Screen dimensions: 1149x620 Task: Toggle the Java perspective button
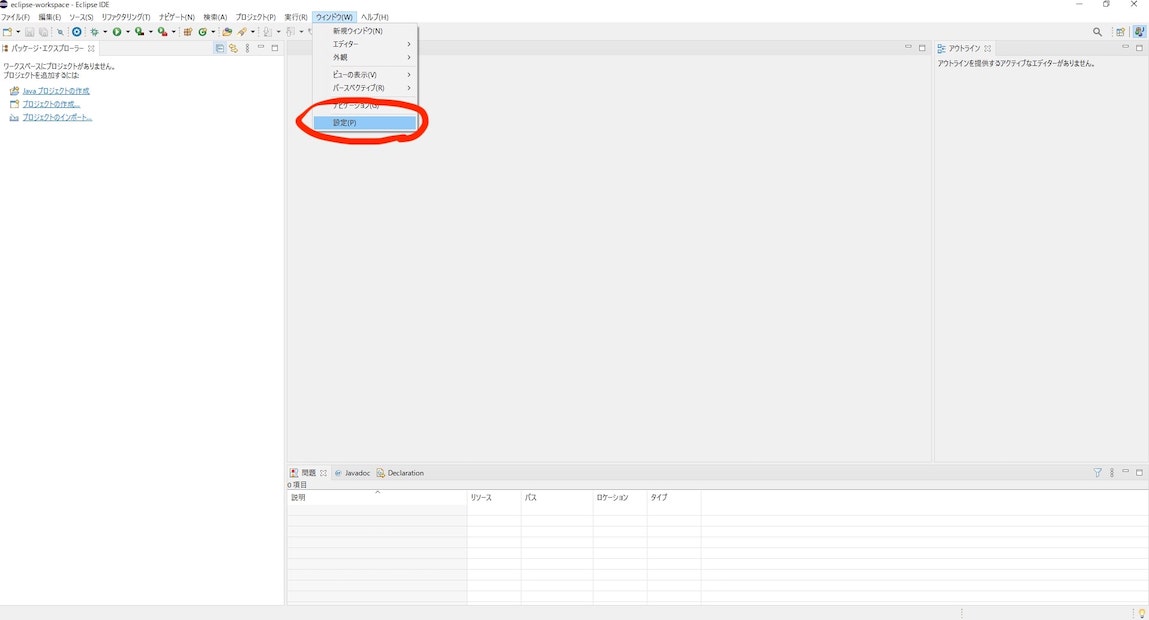[1139, 32]
